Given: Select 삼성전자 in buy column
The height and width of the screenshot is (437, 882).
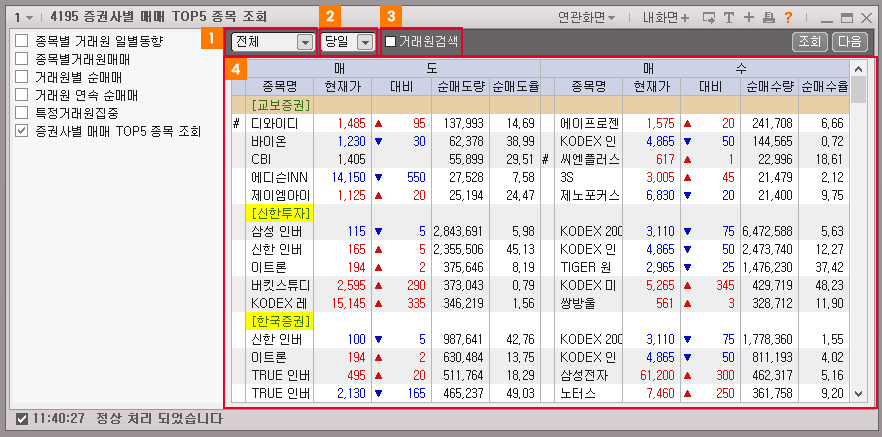Looking at the screenshot, I should (x=583, y=375).
